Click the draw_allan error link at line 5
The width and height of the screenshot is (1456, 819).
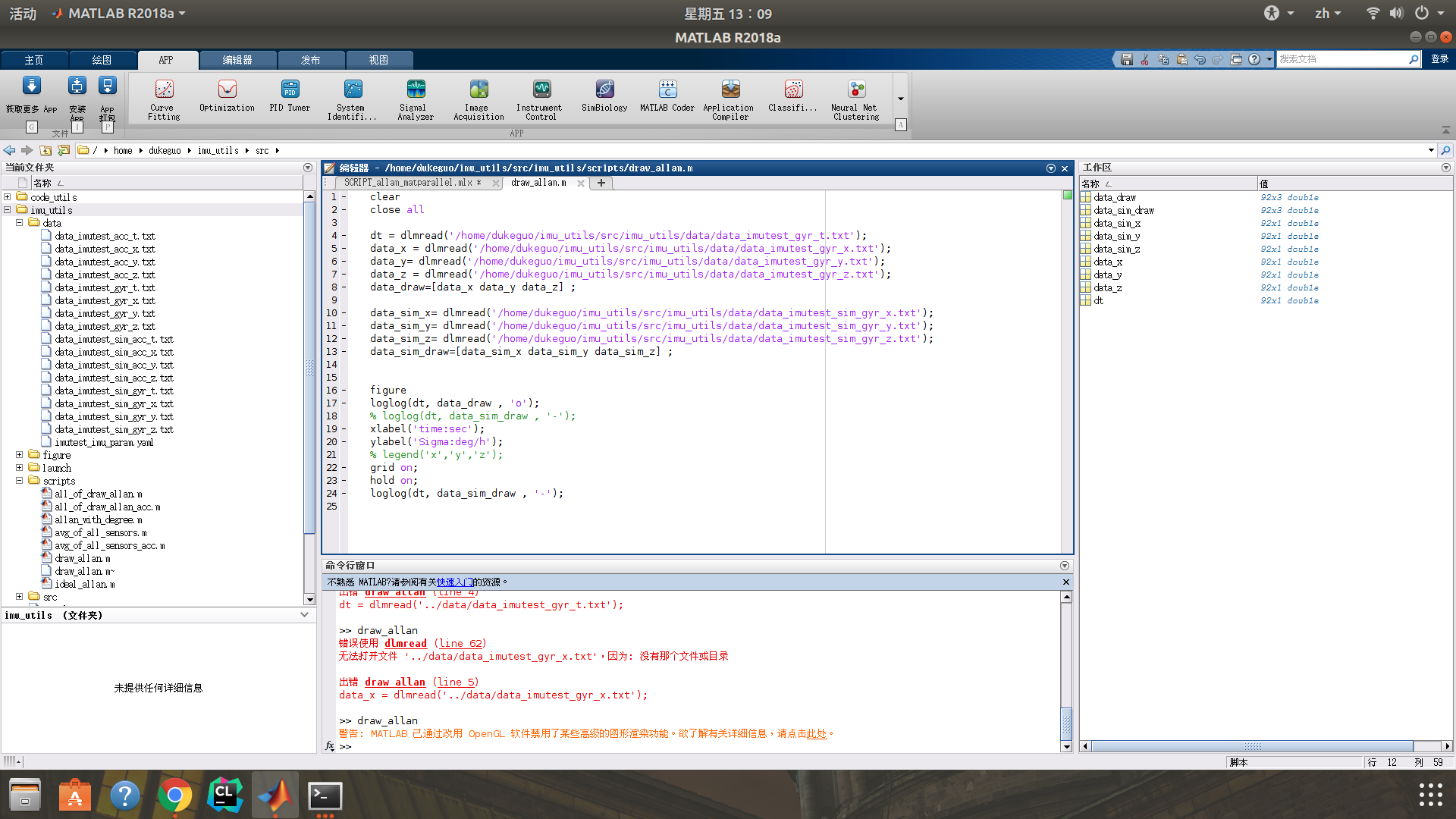click(394, 682)
